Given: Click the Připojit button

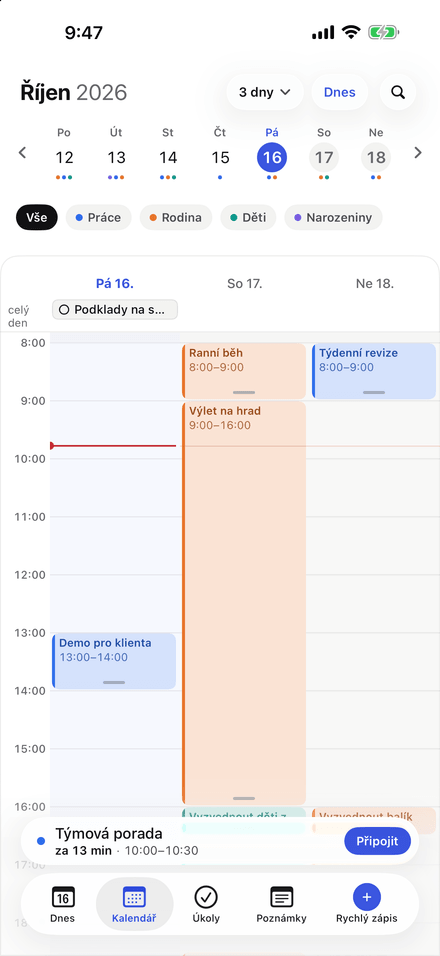Looking at the screenshot, I should point(377,841).
